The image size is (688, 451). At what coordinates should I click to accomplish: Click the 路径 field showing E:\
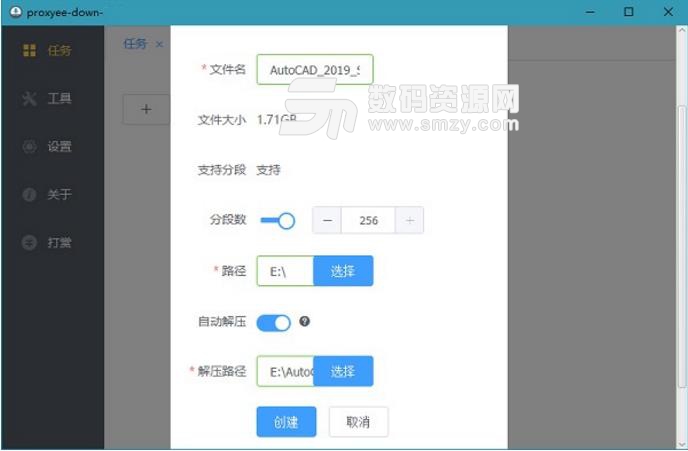(x=285, y=271)
